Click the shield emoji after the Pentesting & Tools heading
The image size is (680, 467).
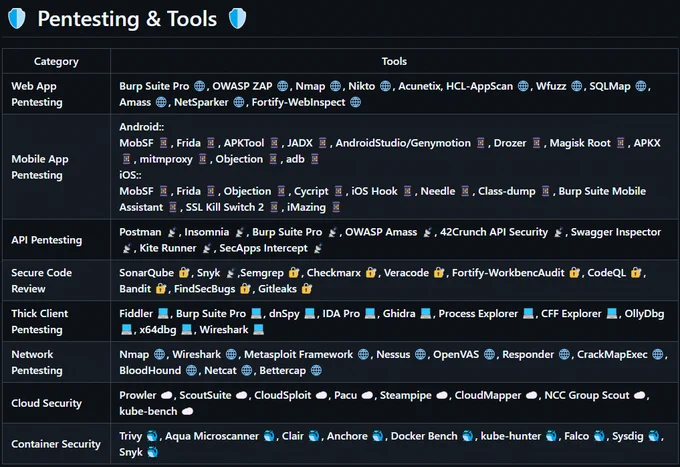click(237, 19)
